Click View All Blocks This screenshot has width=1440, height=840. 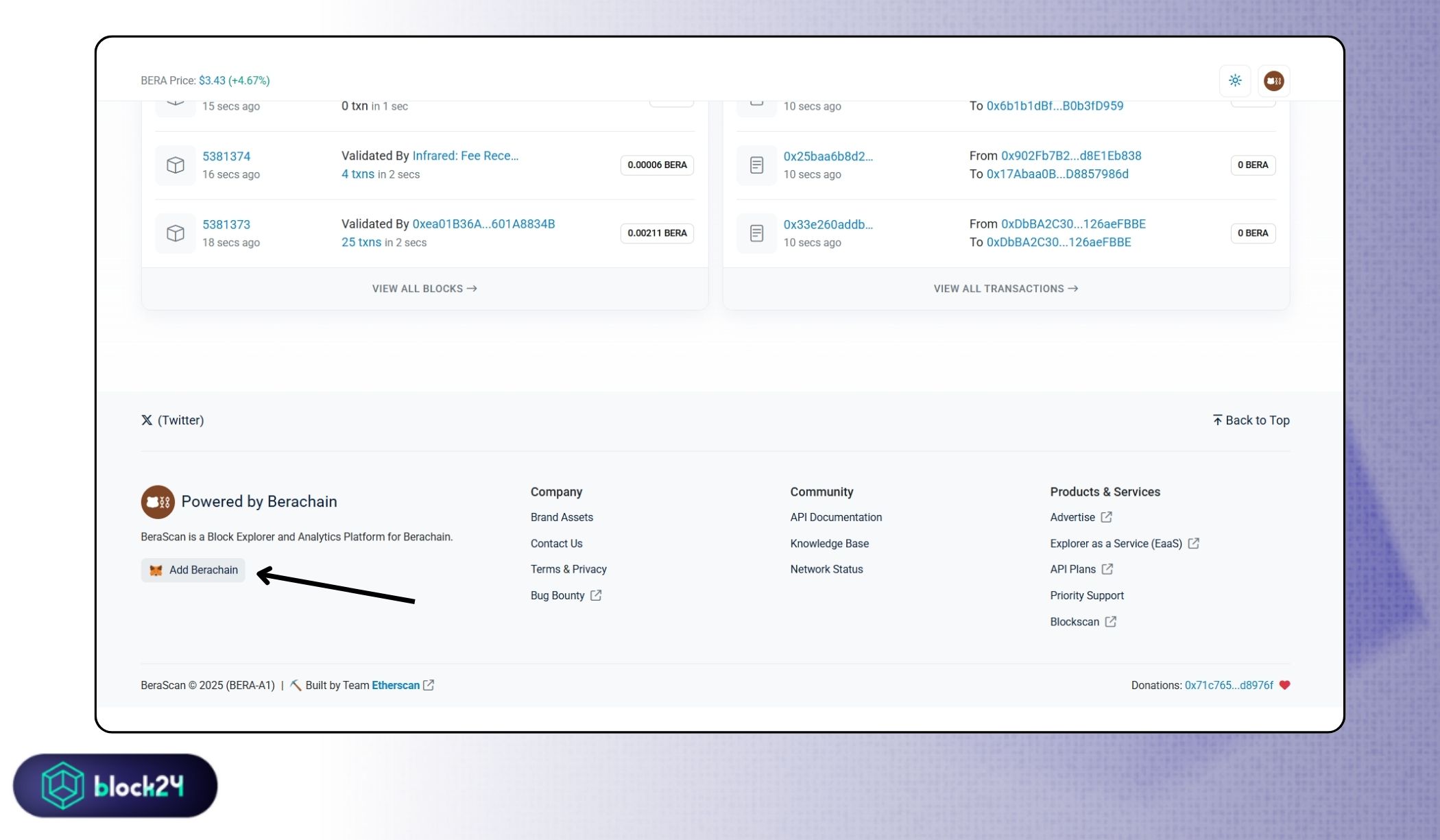pos(424,289)
